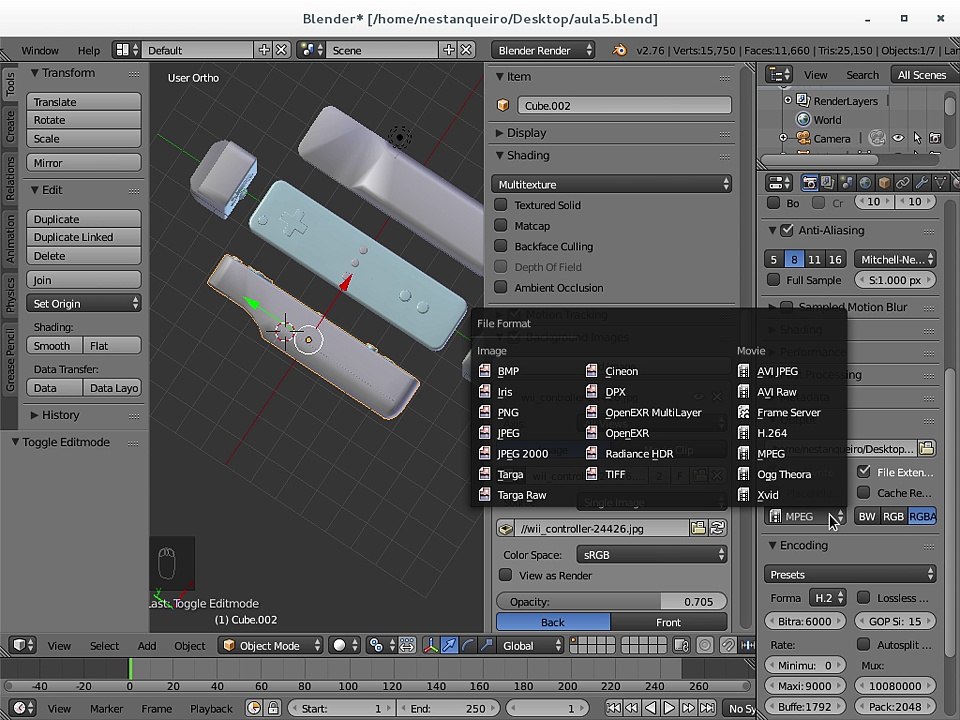Open the Multitexture shading dropdown
The image size is (960, 720).
click(612, 184)
